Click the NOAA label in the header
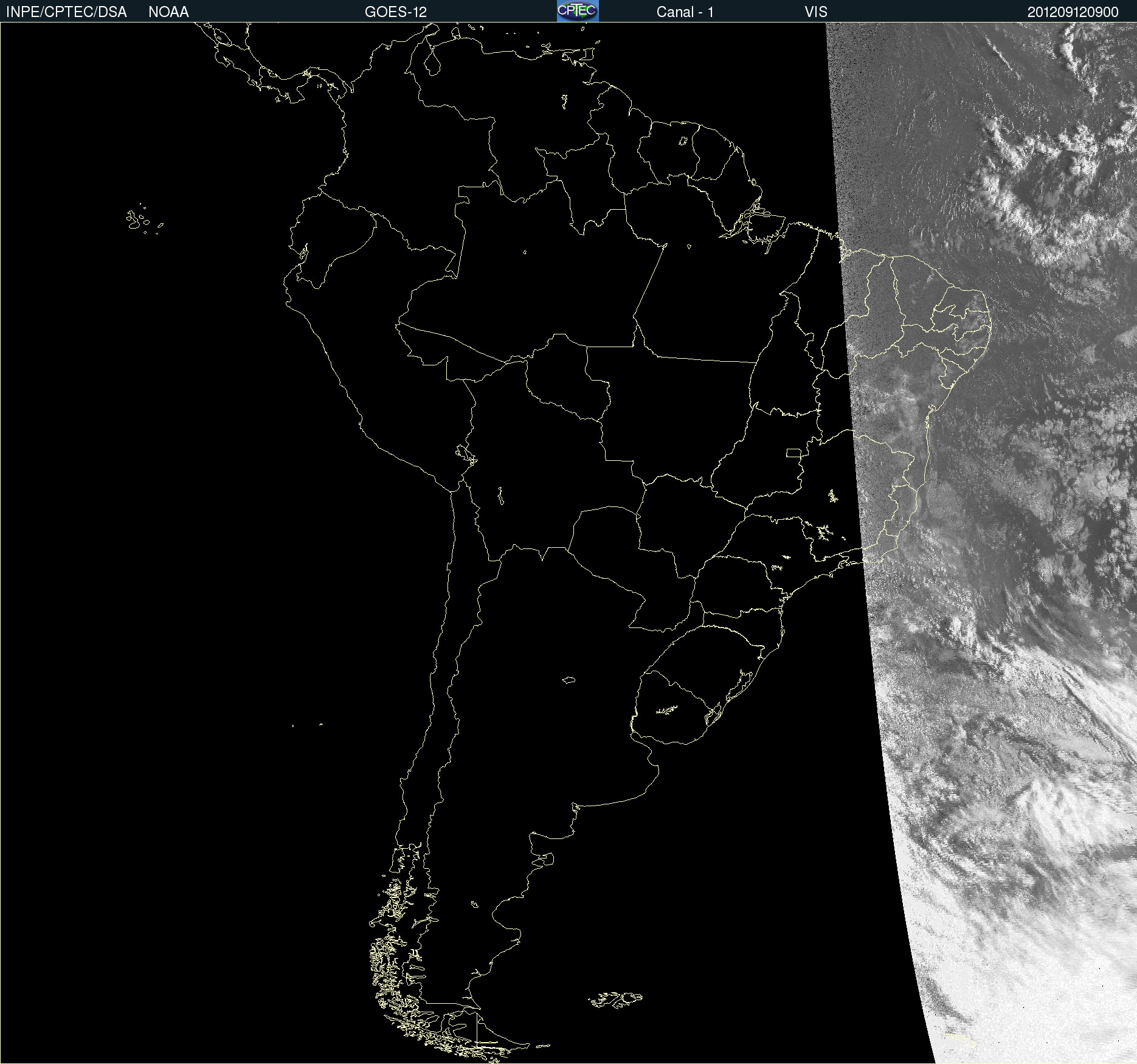This screenshot has width=1137, height=1064. (168, 12)
